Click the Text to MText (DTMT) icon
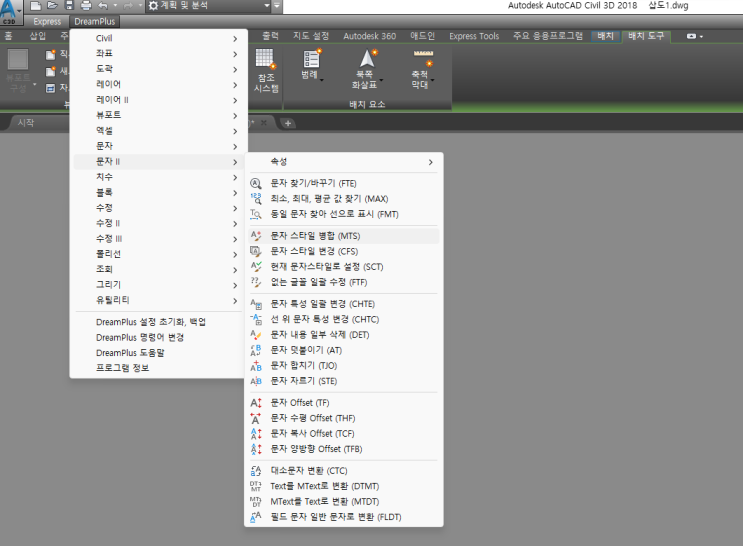 click(x=256, y=486)
